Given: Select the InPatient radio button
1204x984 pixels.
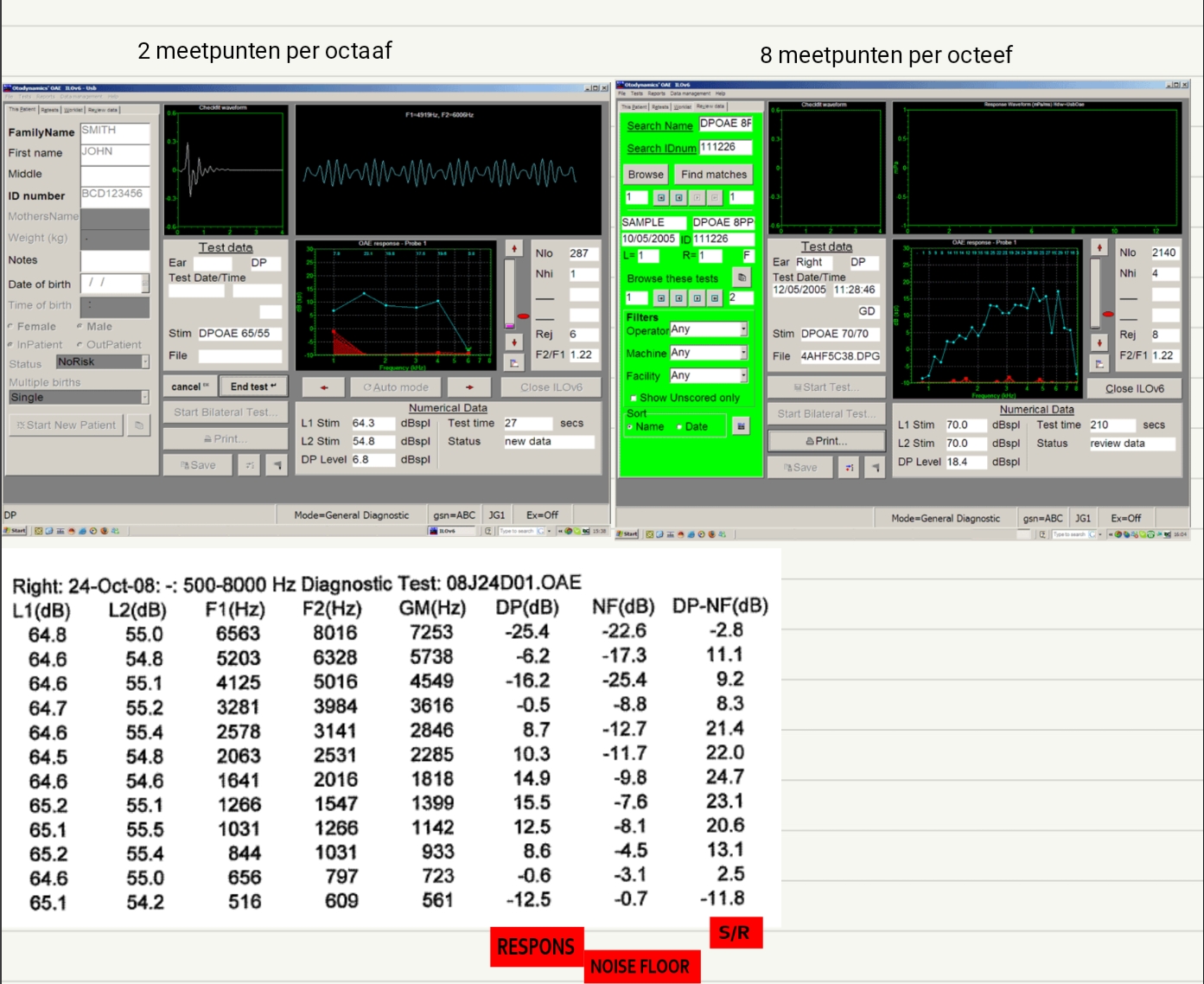Looking at the screenshot, I should 10,344.
